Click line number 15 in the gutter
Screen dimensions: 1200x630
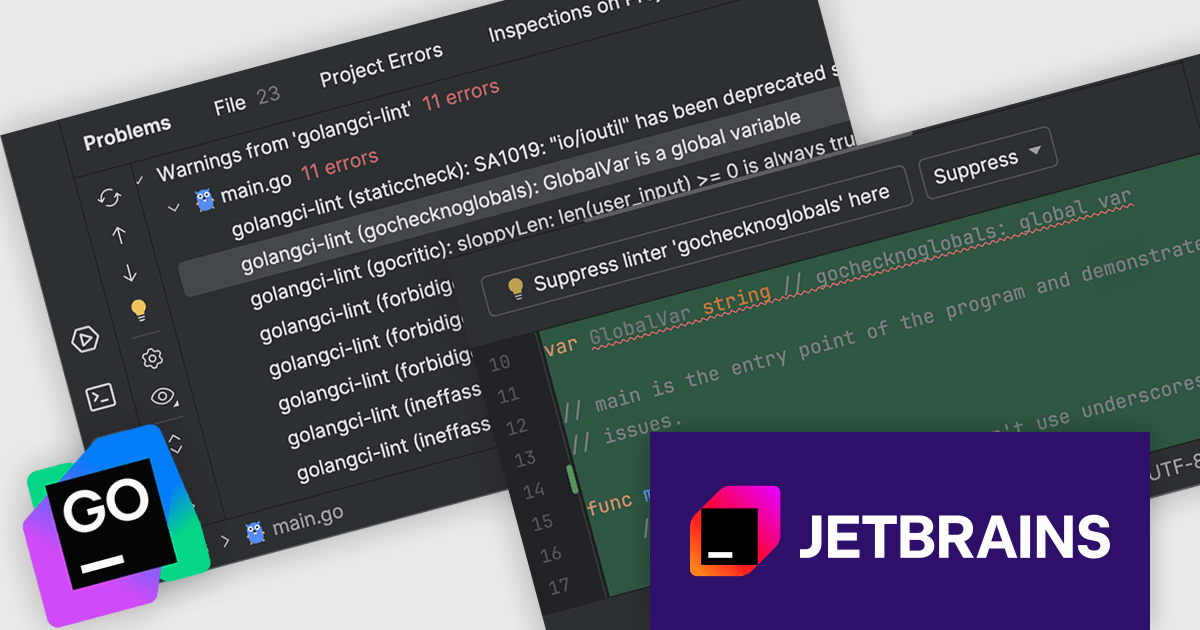point(542,522)
